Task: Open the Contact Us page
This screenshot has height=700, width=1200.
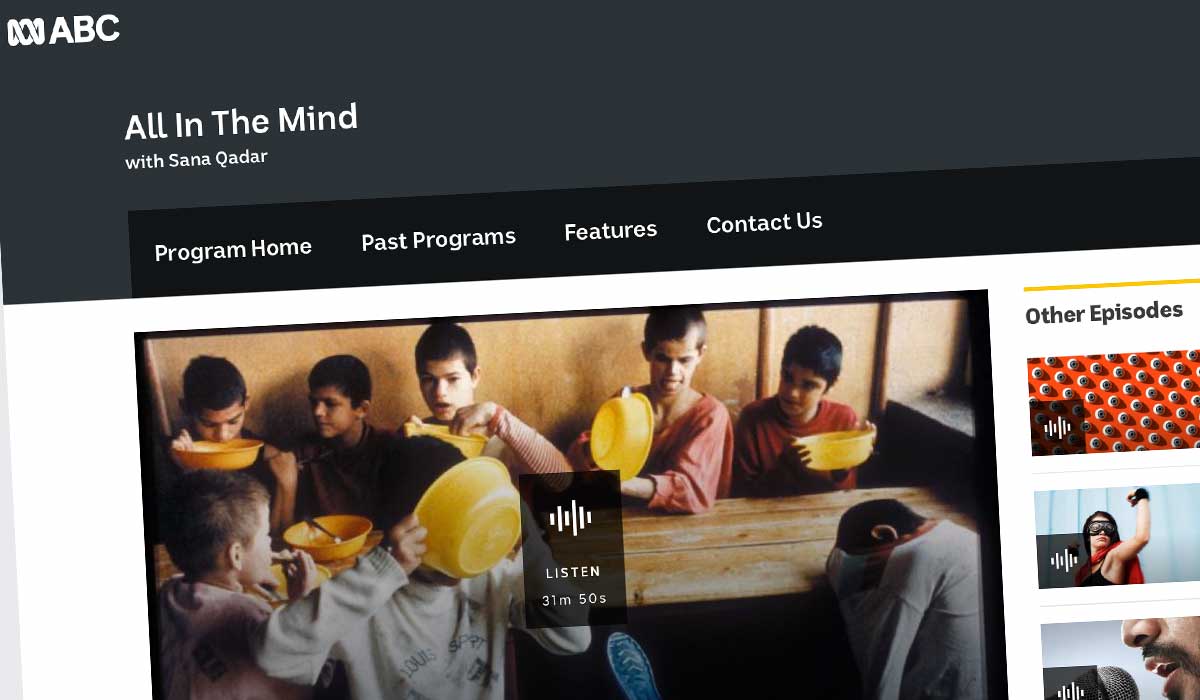Action: [x=764, y=223]
